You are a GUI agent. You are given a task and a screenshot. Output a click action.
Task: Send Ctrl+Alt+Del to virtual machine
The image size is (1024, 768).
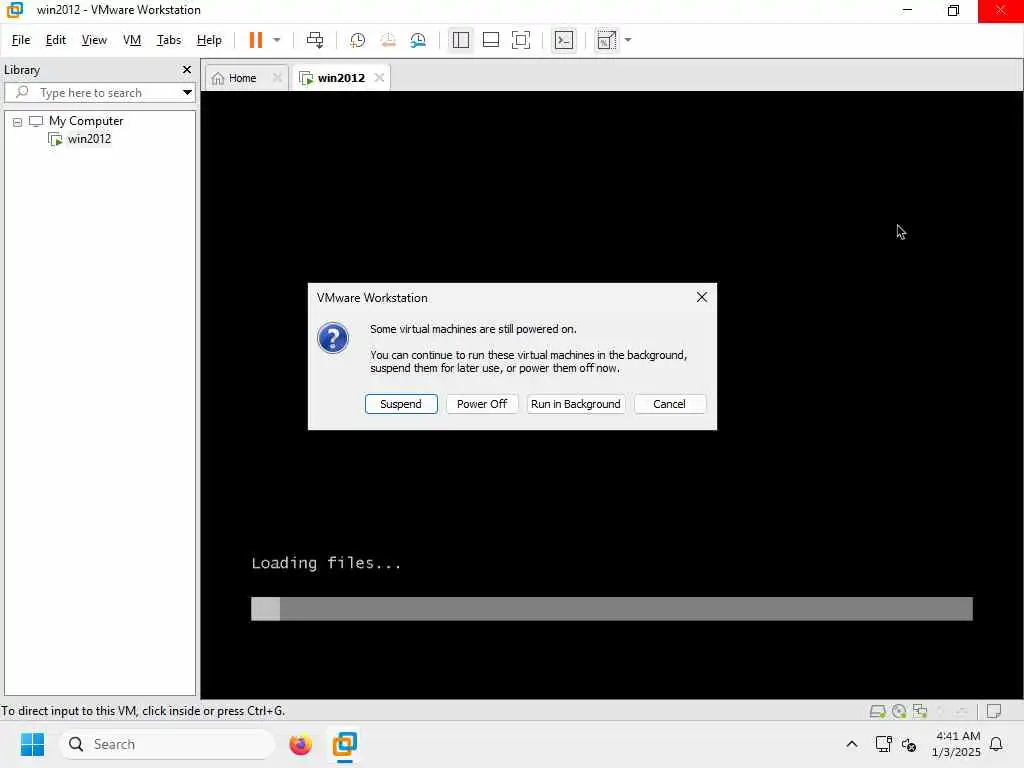(x=315, y=40)
